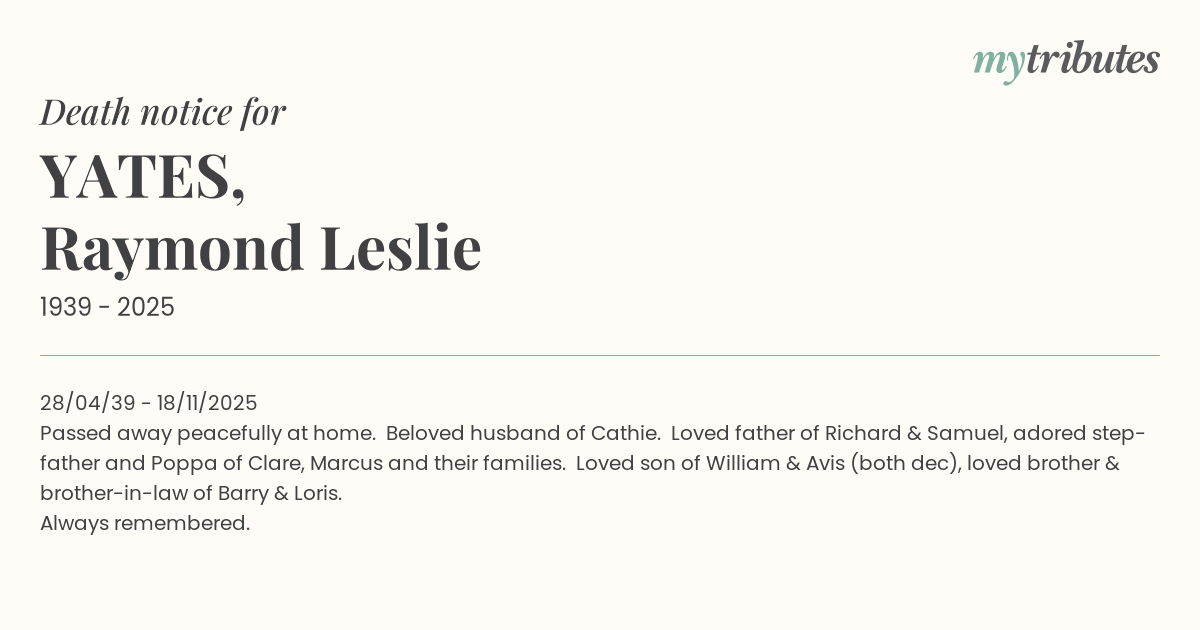Click the name Cathie in the notice
This screenshot has height=630, width=1200.
point(624,433)
